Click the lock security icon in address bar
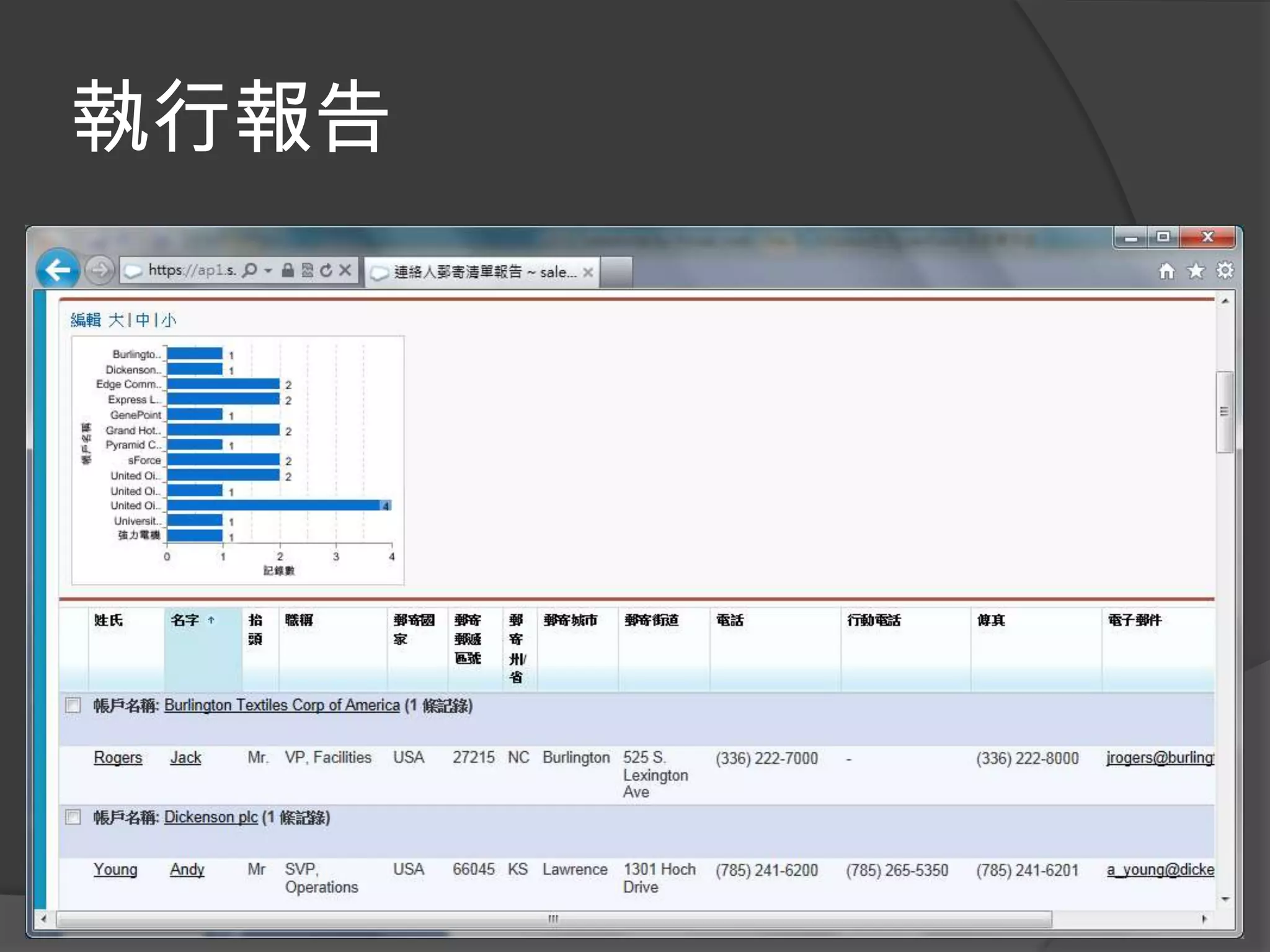This screenshot has width=1270, height=952. [x=288, y=270]
